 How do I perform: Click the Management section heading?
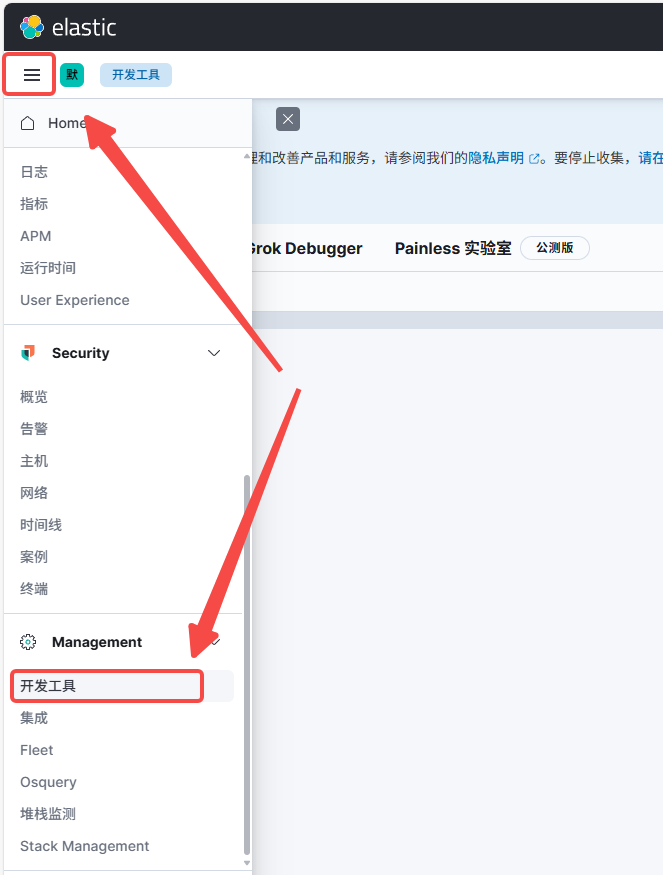[97, 642]
